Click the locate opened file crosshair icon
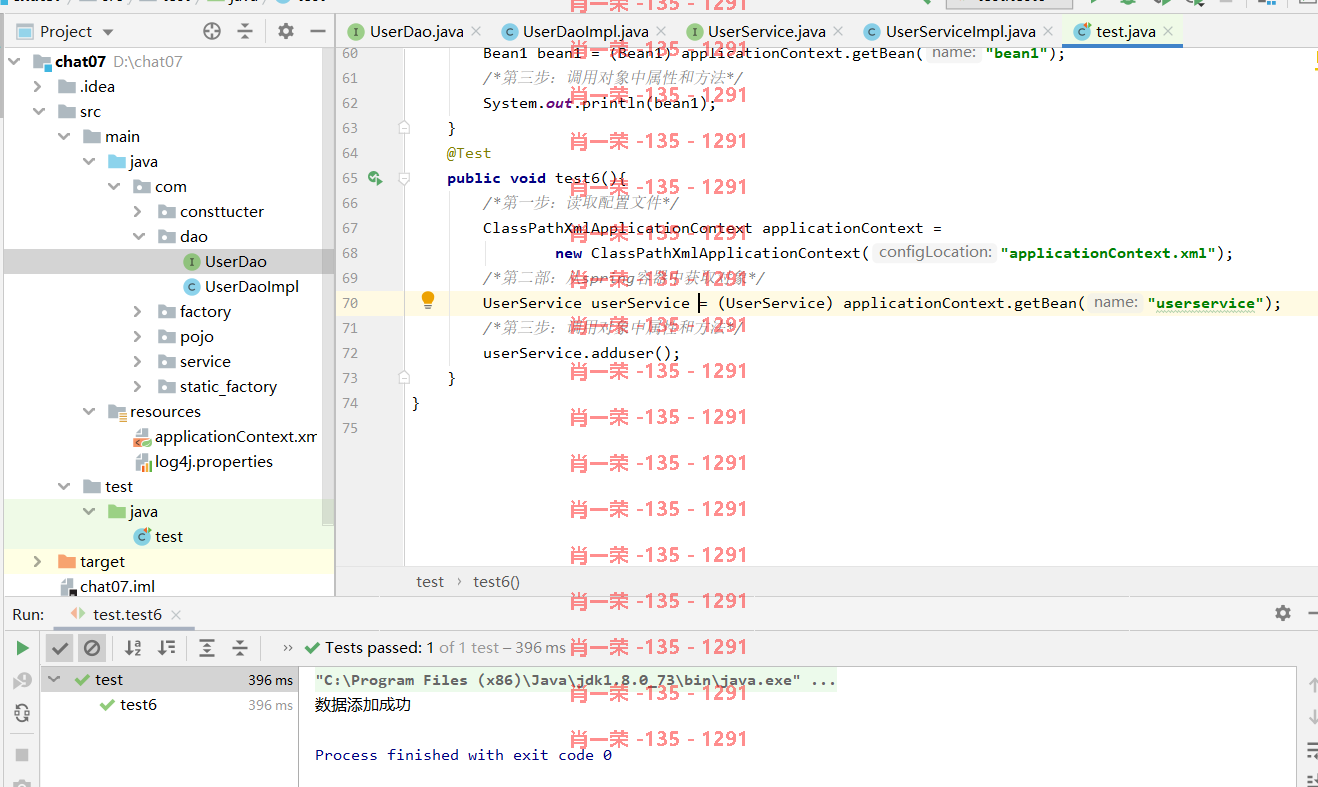1318x787 pixels. click(211, 31)
